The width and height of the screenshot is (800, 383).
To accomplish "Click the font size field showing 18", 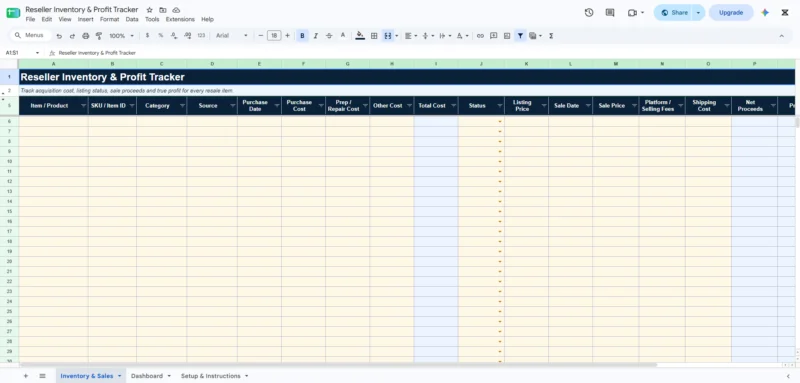I will tap(274, 36).
